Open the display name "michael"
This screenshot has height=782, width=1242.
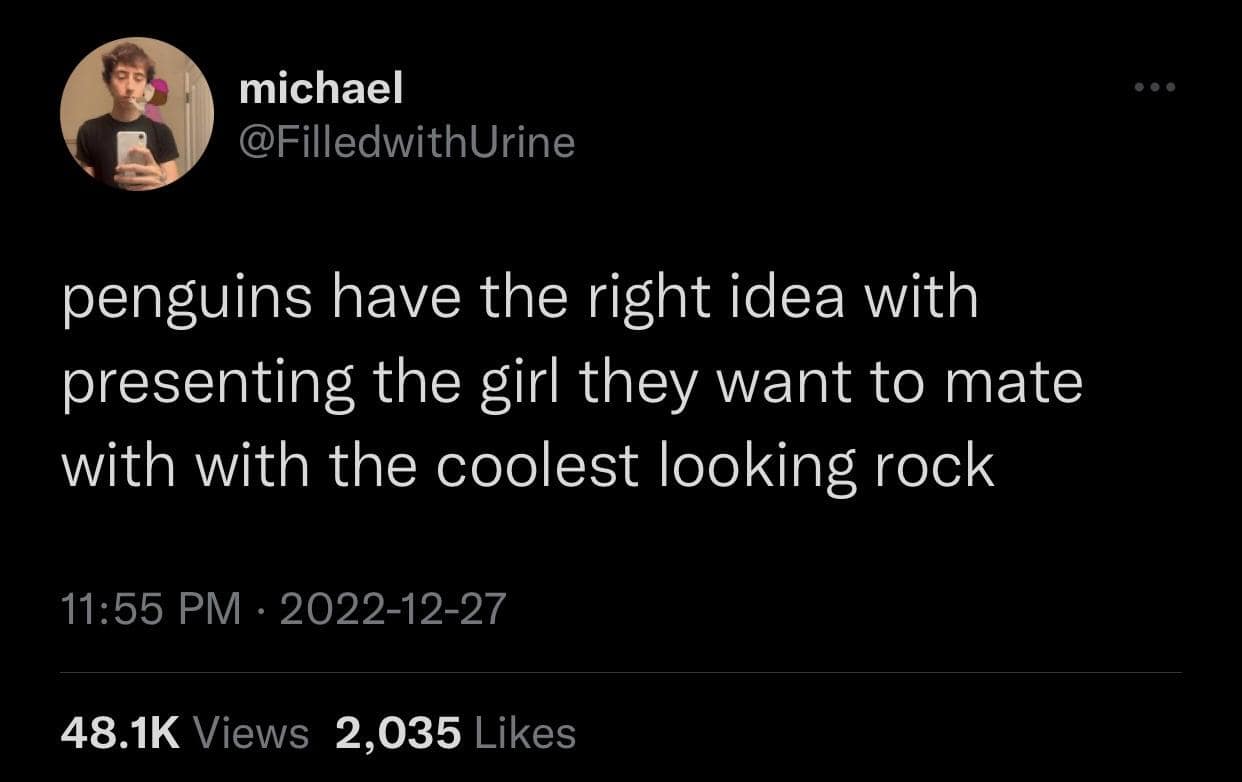(321, 90)
